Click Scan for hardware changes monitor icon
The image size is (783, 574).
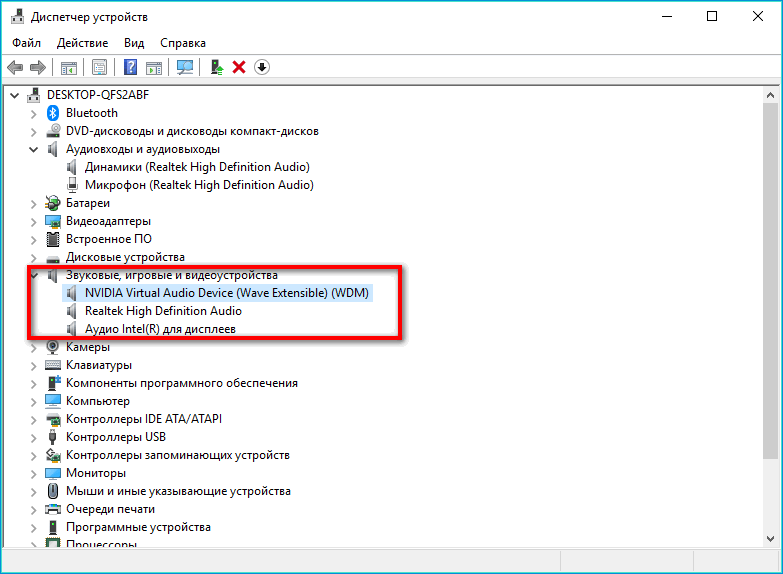point(184,67)
